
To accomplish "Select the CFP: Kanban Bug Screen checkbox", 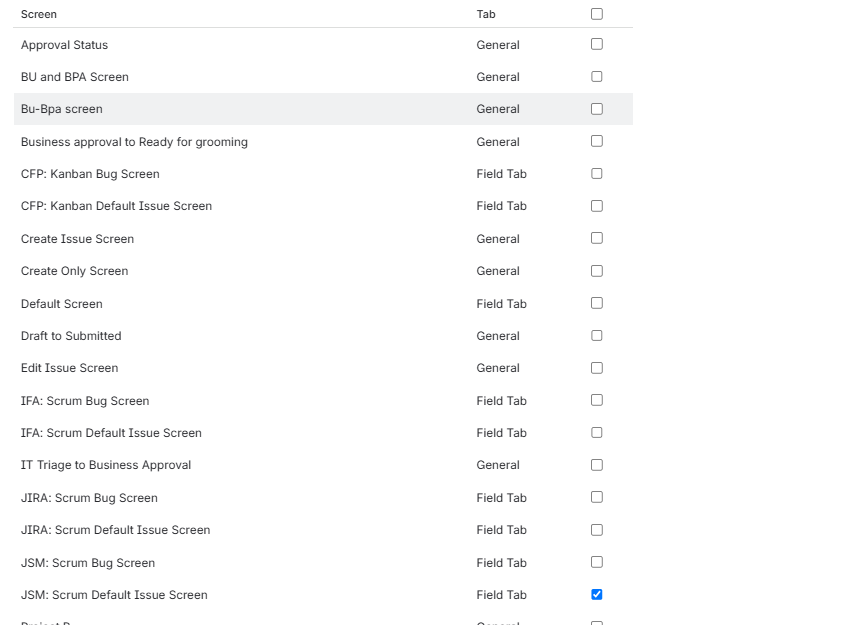I will (597, 174).
